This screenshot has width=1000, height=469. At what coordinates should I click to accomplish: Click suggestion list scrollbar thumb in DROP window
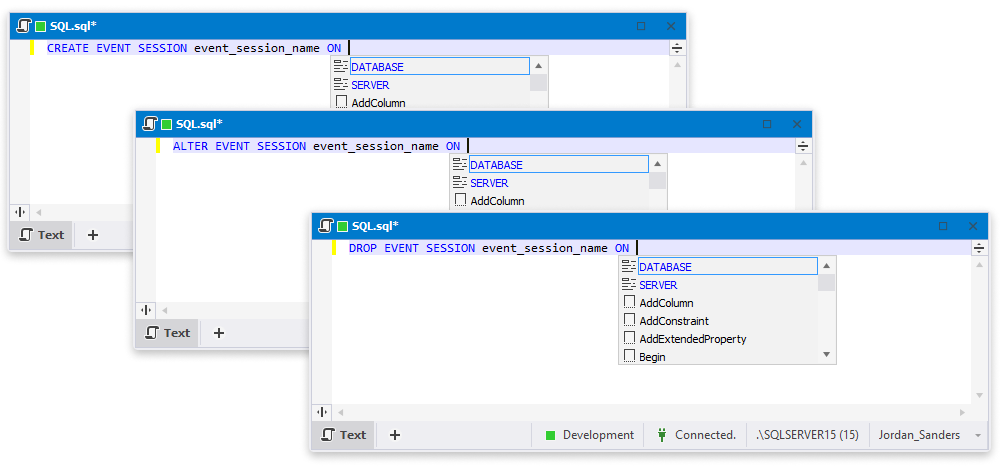tap(827, 283)
